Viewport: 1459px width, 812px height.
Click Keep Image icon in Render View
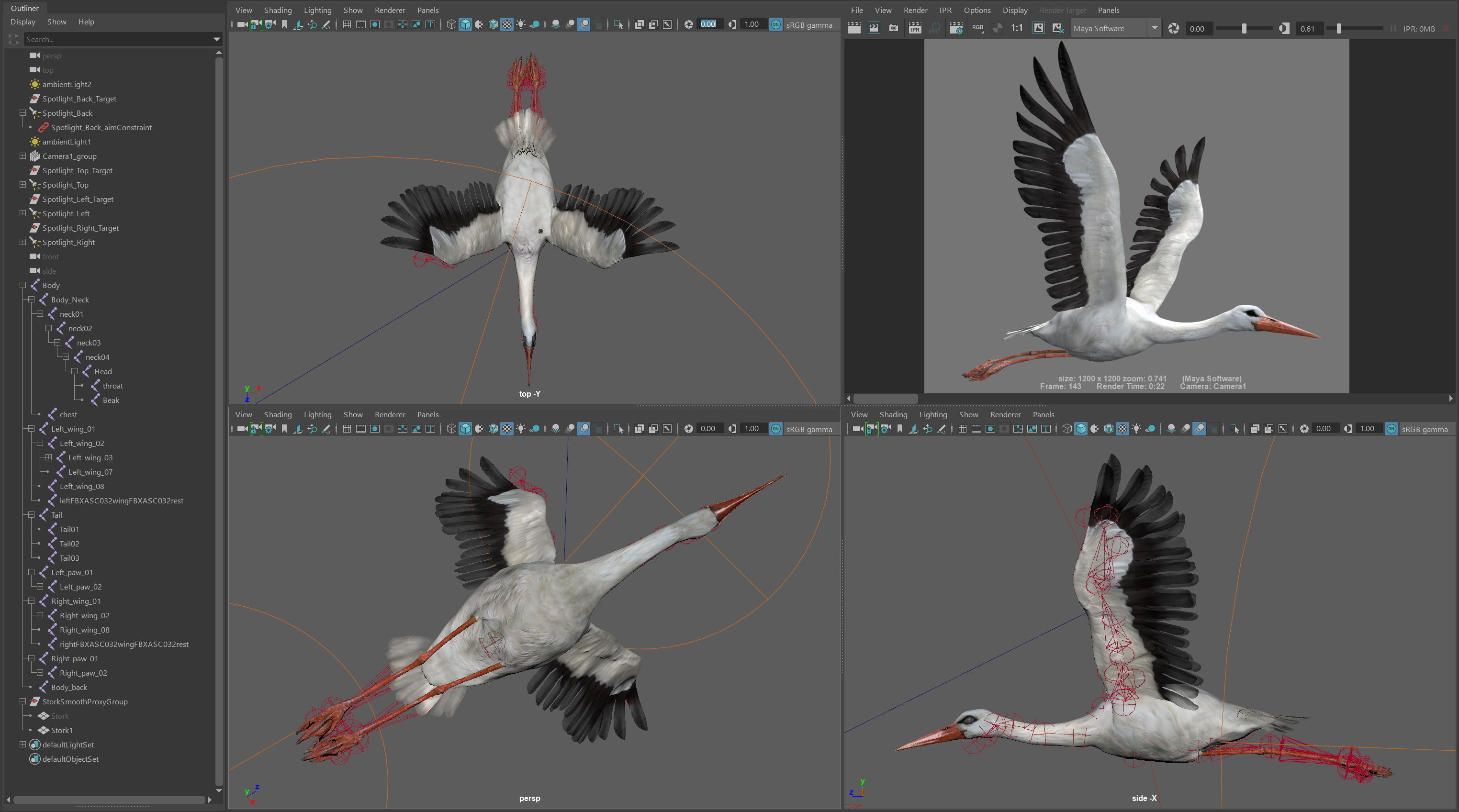point(1038,28)
